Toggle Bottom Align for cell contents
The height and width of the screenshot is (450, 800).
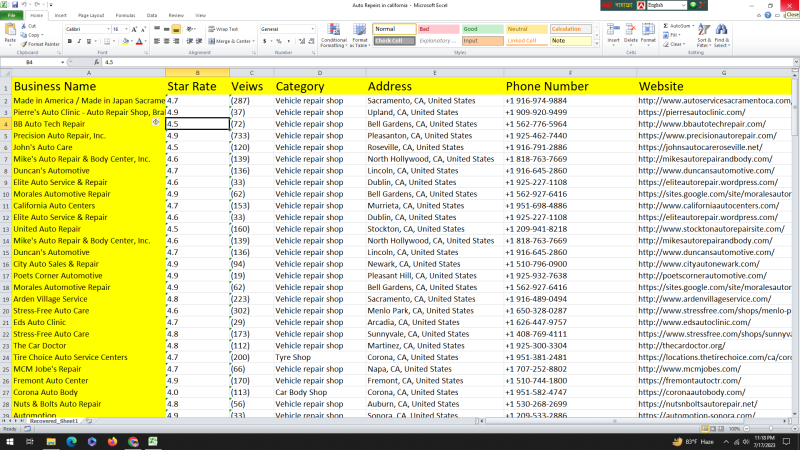176,29
